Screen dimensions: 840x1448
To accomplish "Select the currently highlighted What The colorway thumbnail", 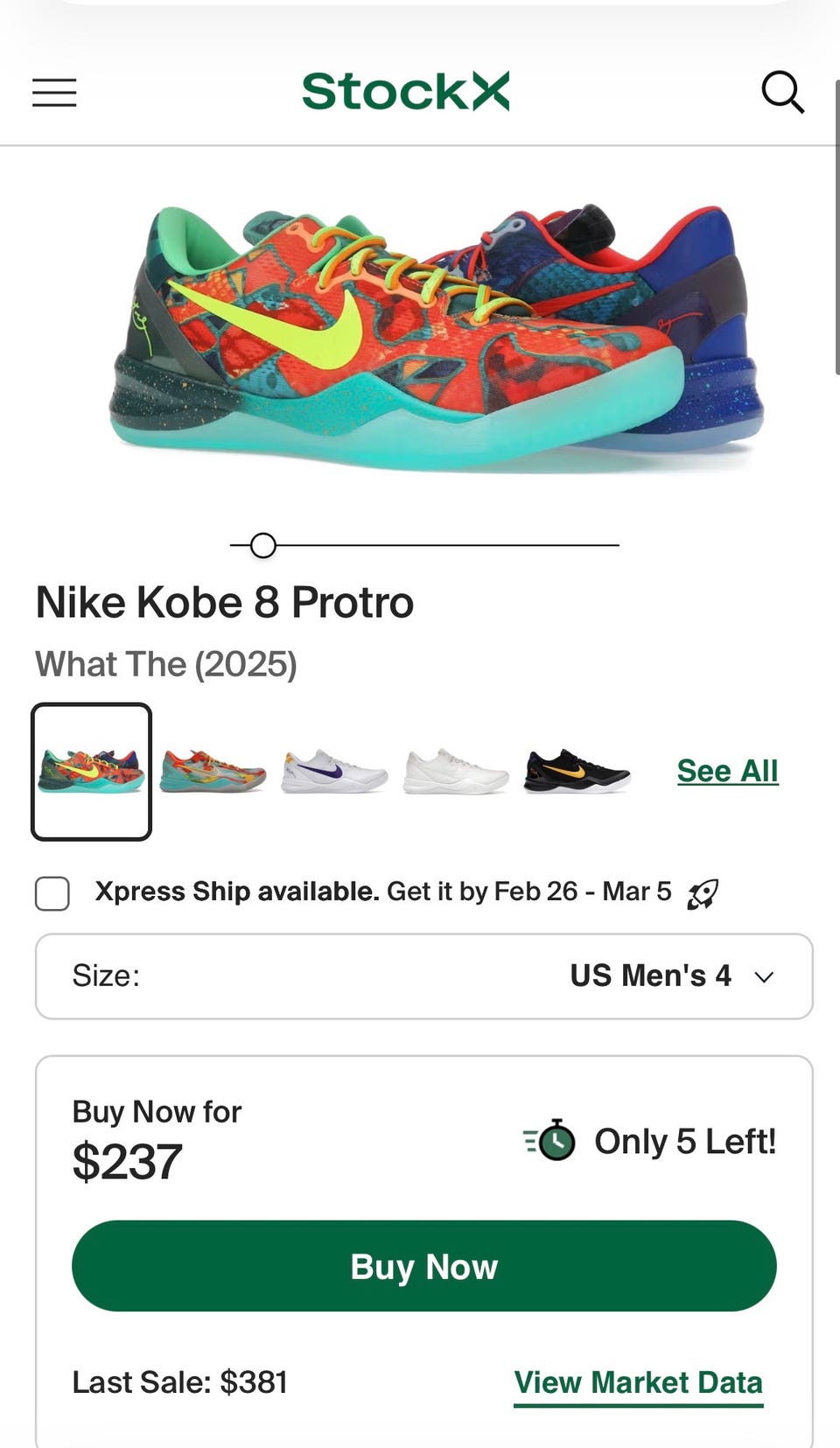I will click(91, 771).
